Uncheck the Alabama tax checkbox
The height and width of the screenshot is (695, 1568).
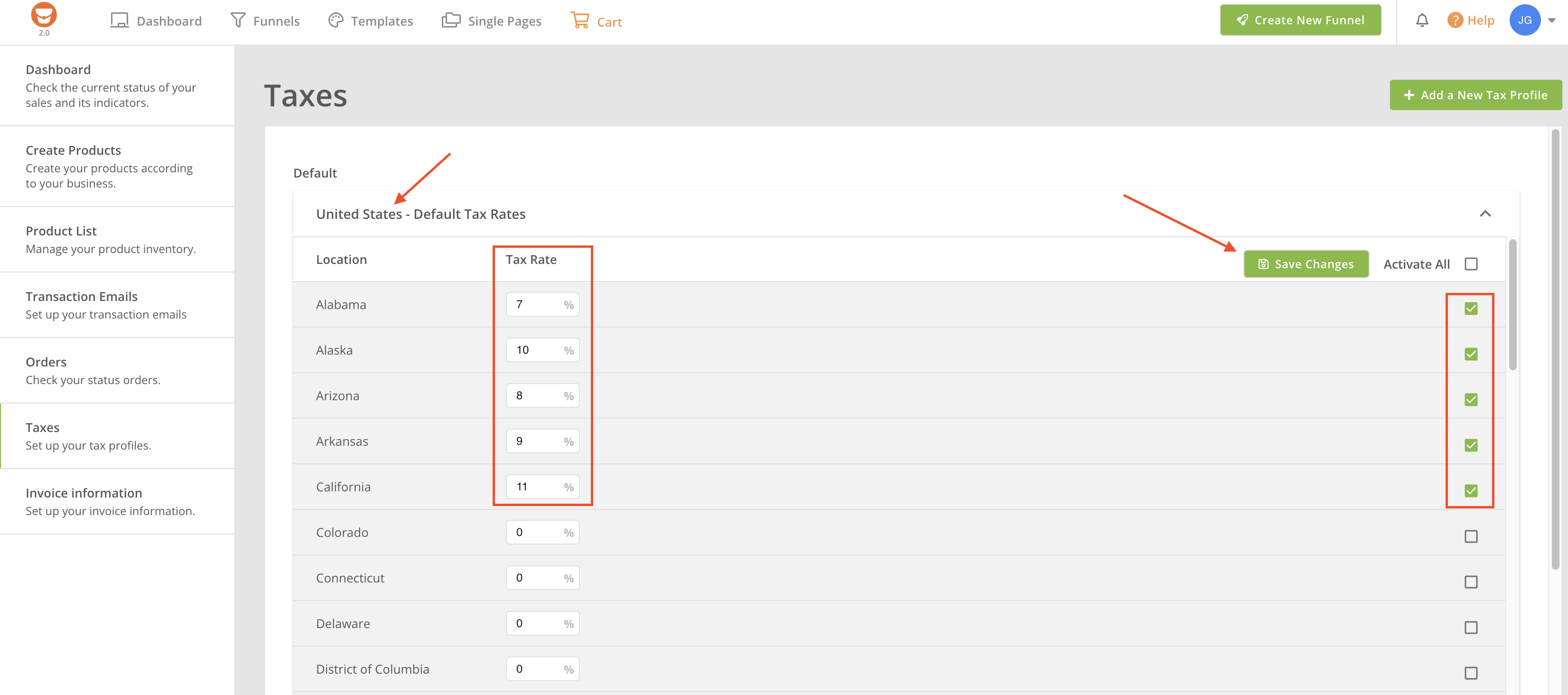point(1471,309)
